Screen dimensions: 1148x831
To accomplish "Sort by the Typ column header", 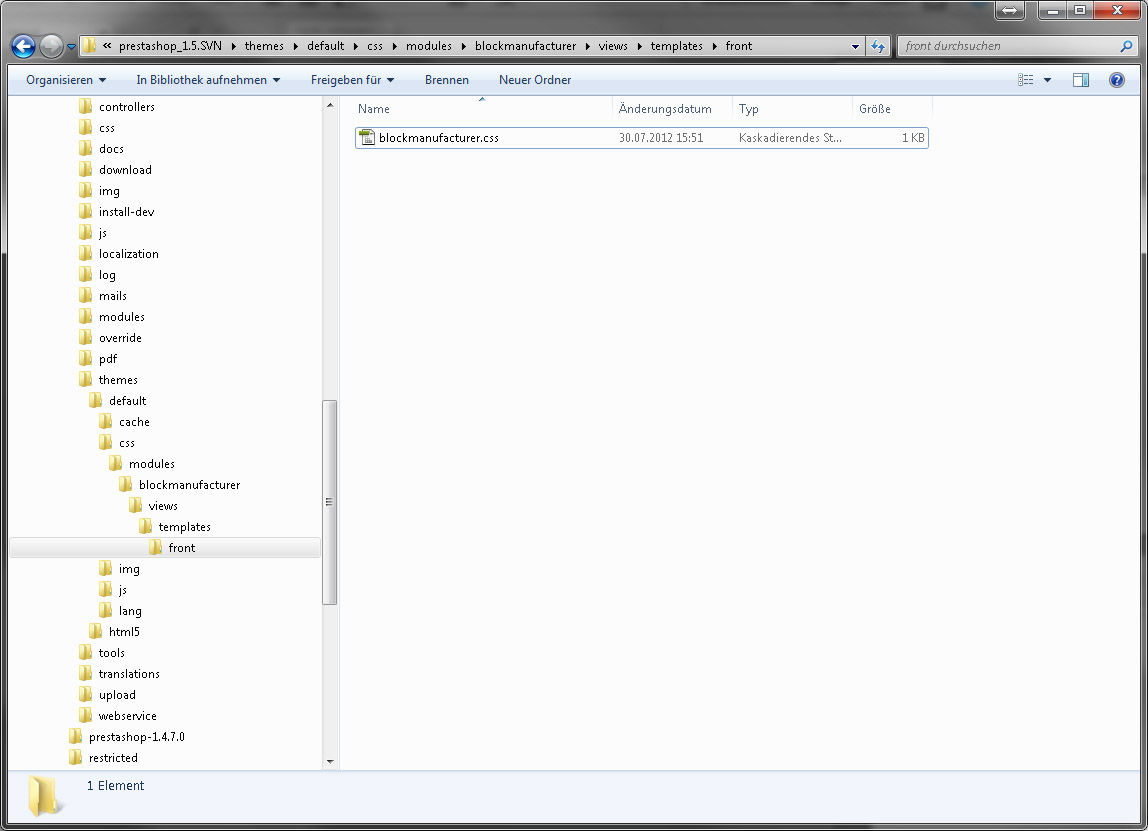I will [792, 108].
